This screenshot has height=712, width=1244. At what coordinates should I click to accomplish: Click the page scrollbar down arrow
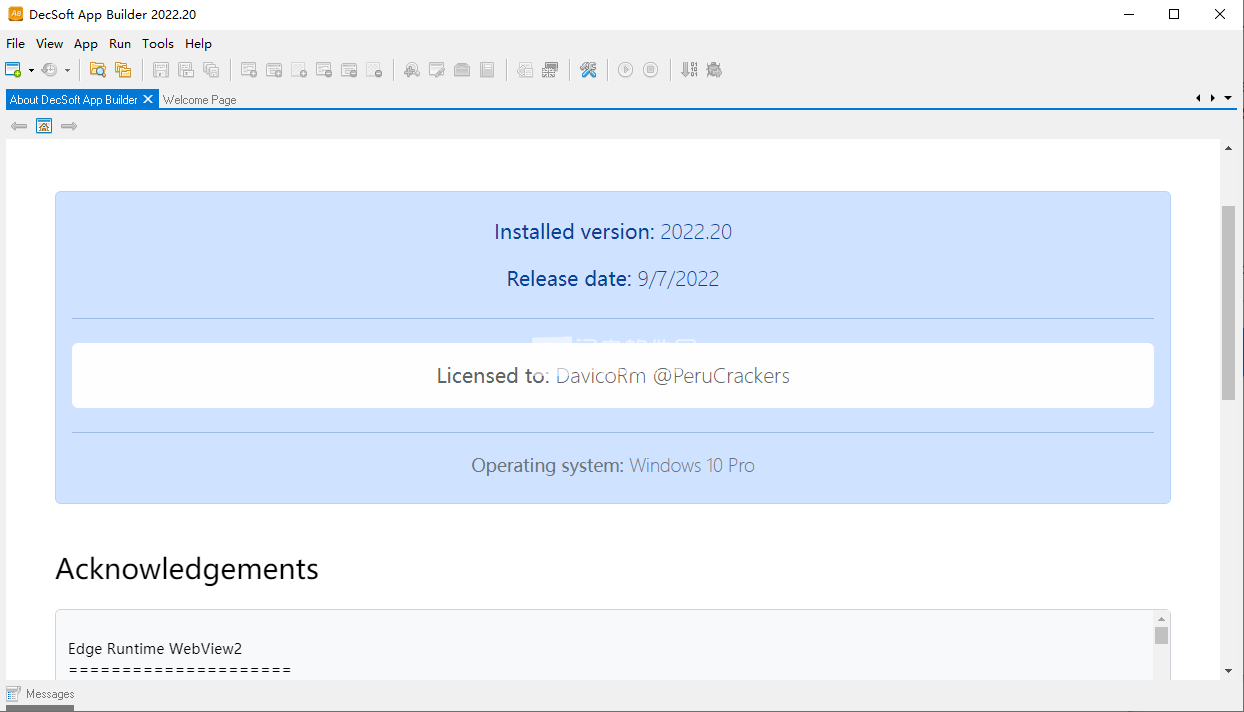pyautogui.click(x=1229, y=671)
